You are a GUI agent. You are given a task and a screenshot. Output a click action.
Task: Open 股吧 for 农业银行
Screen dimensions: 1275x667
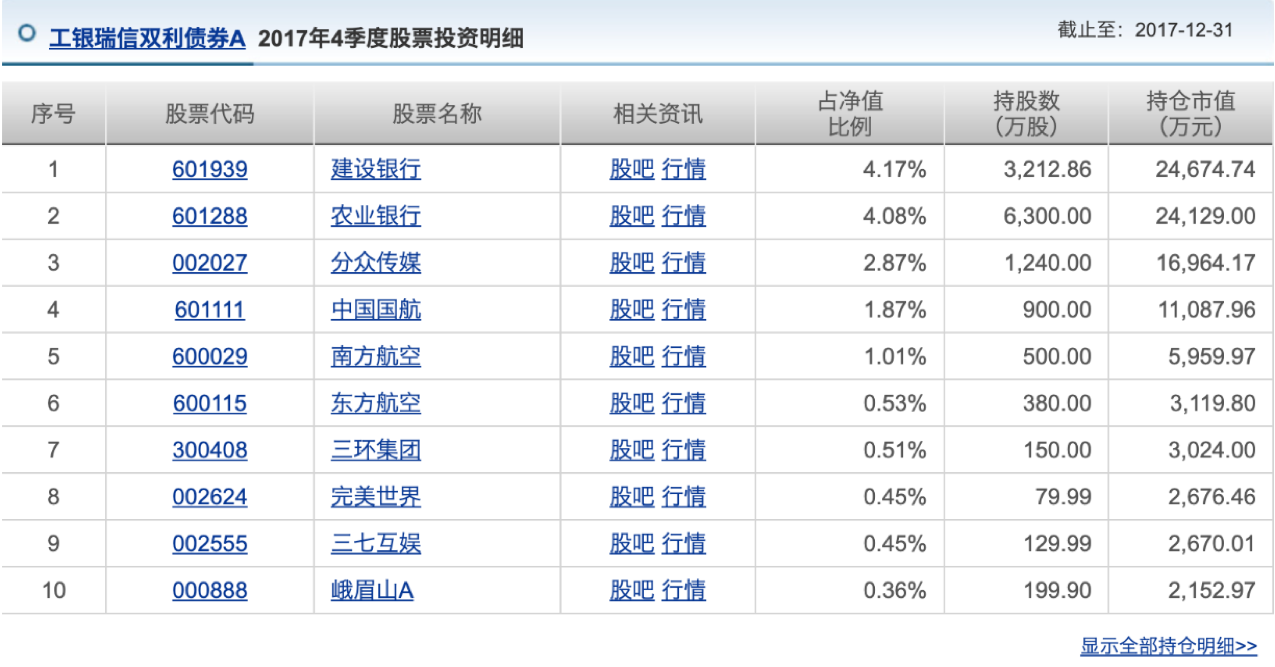pos(632,216)
